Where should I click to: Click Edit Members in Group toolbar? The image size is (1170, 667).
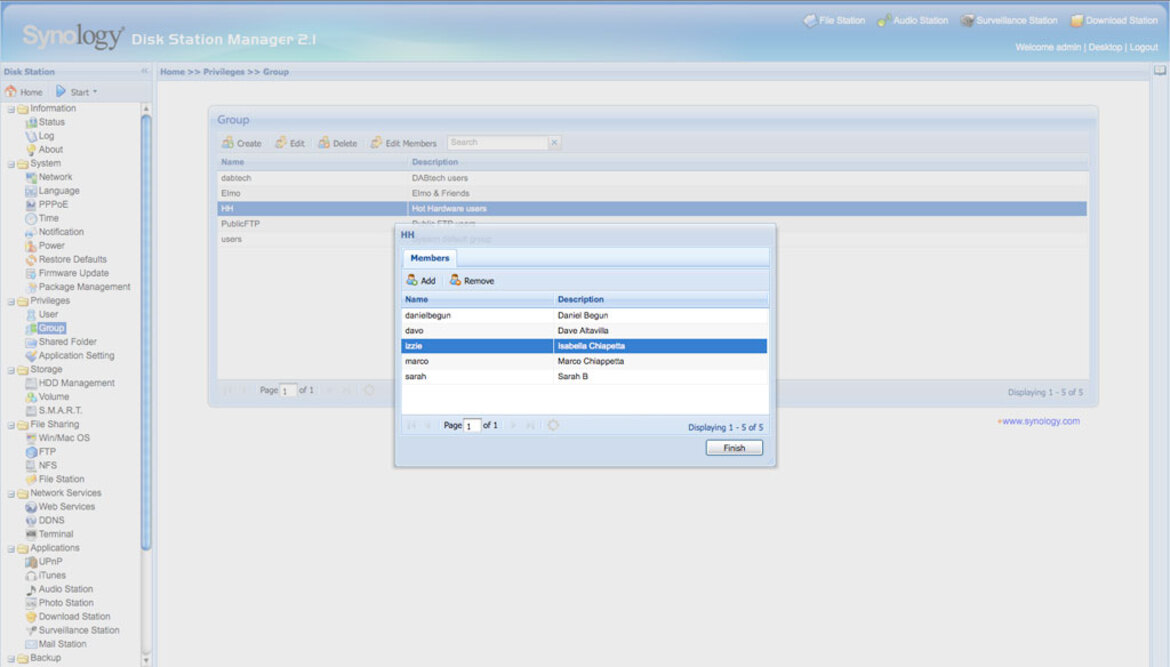point(404,143)
